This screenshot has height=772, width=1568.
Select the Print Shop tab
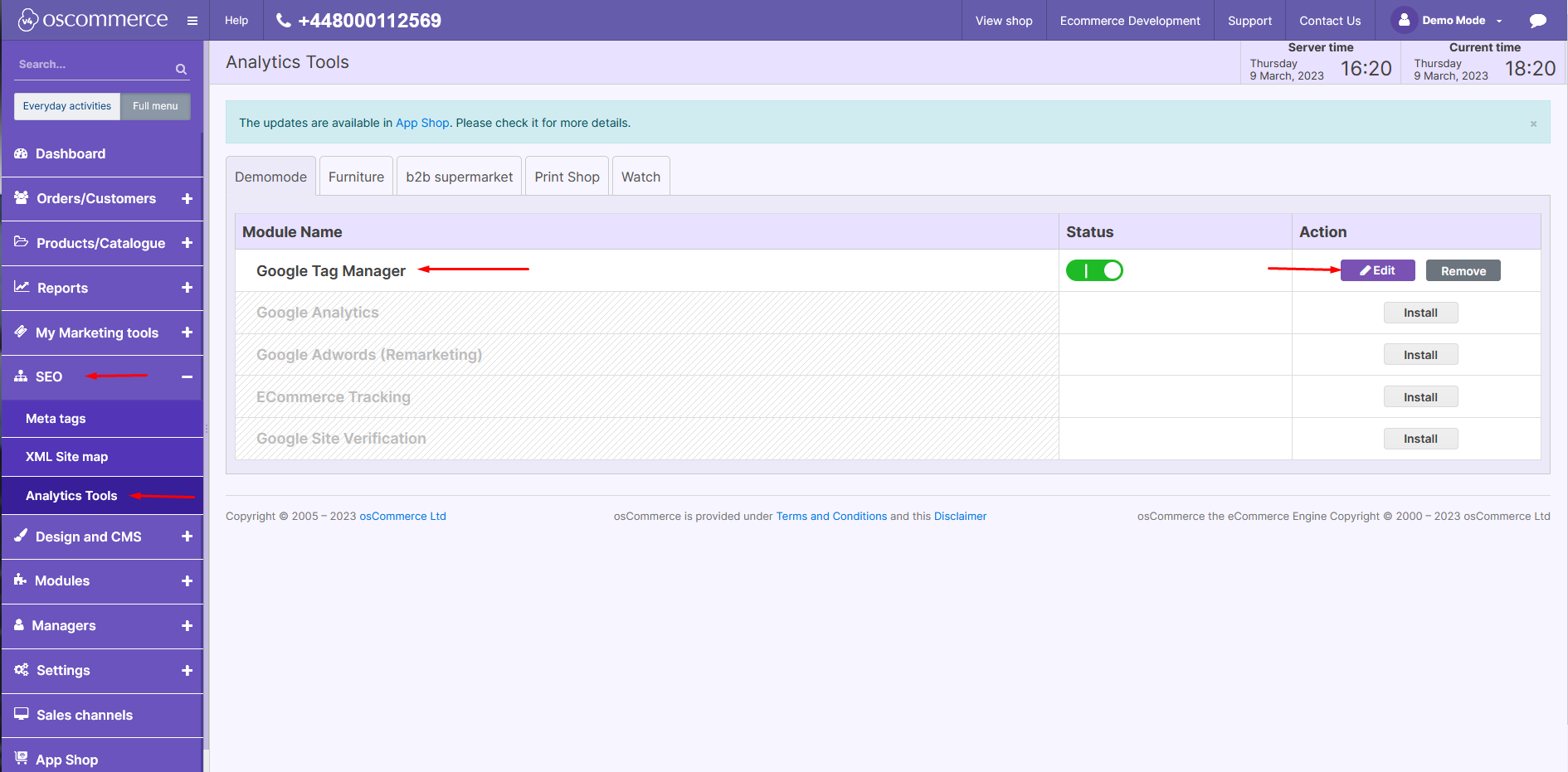coord(567,177)
